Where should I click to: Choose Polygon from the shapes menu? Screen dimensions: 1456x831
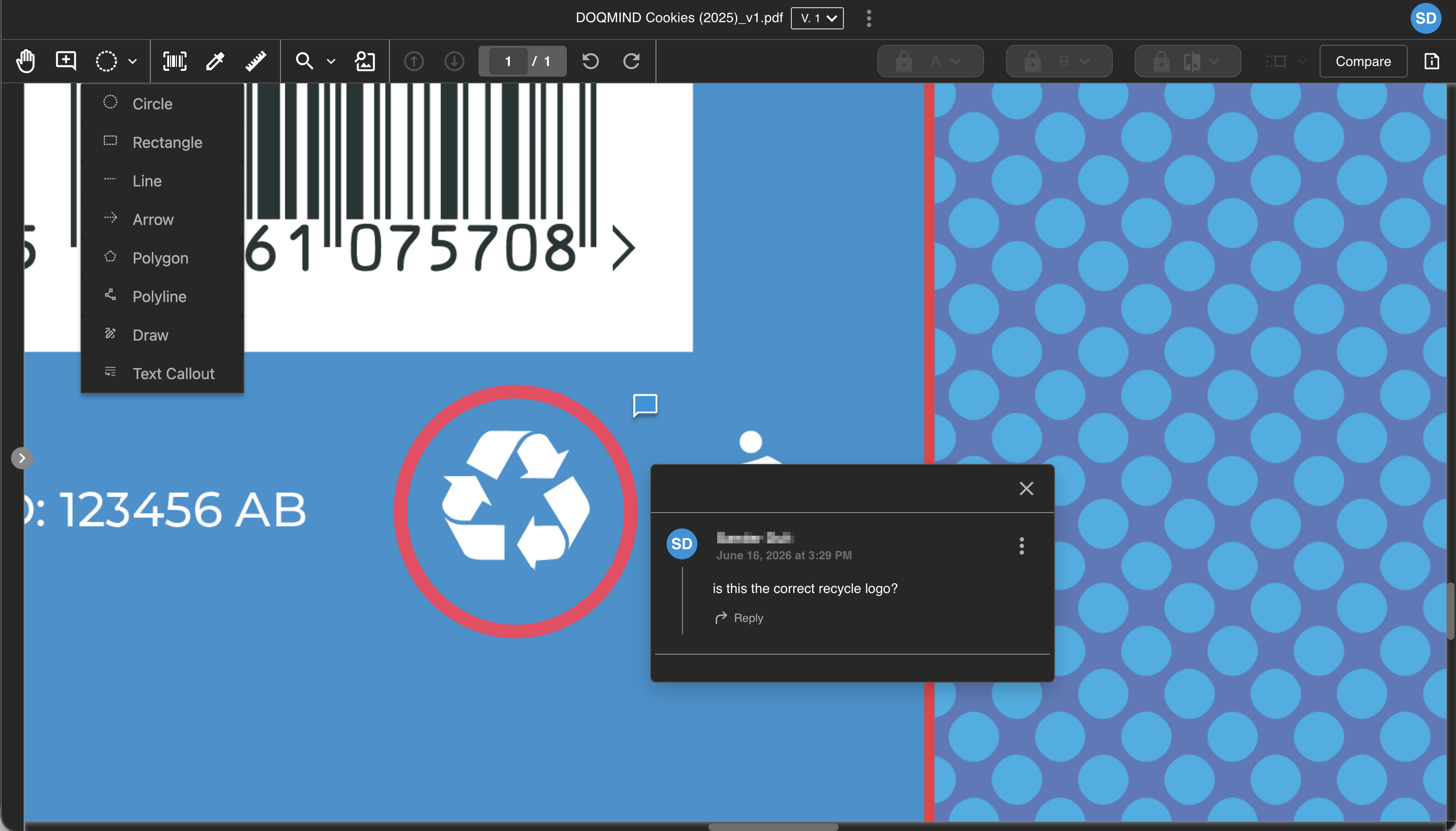(162, 258)
